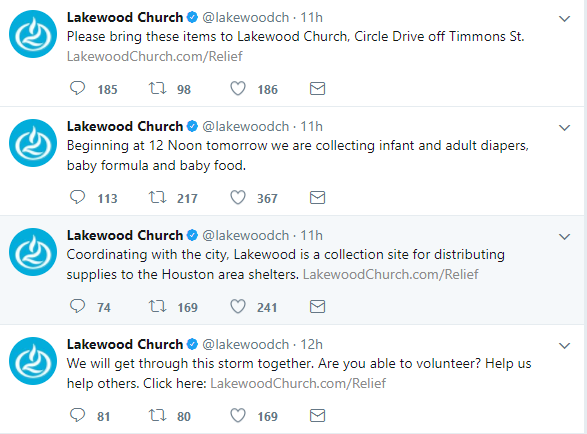Retweet the tweet with 98 retweets

pos(158,89)
